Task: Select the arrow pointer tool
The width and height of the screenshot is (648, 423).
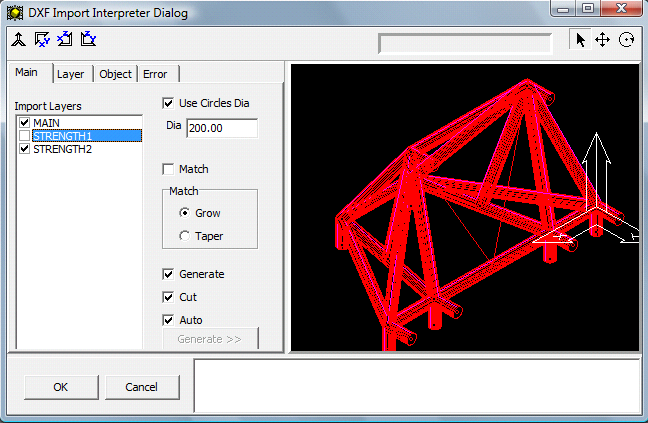Action: [x=580, y=40]
